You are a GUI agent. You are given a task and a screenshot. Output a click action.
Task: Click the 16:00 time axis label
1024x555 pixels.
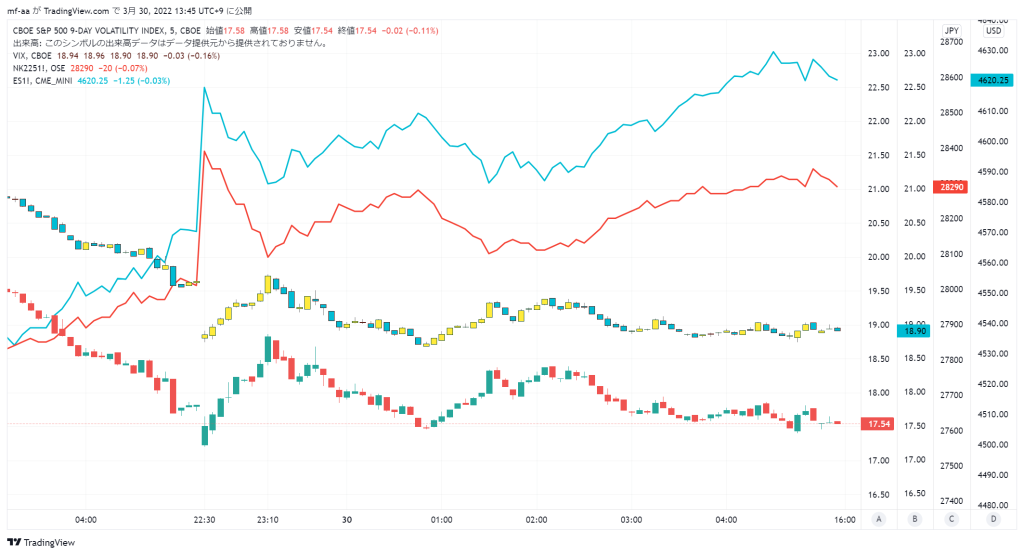pyautogui.click(x=845, y=520)
